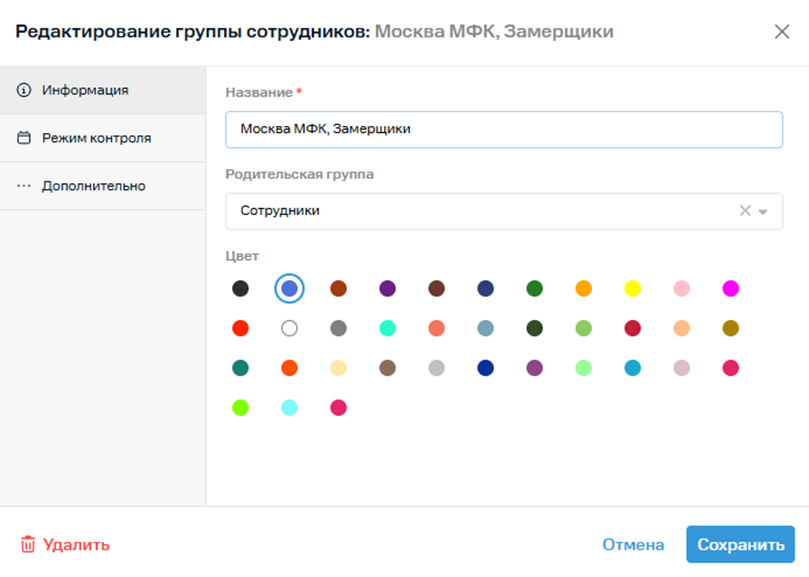Switch to the Режим контроля tab

96,138
